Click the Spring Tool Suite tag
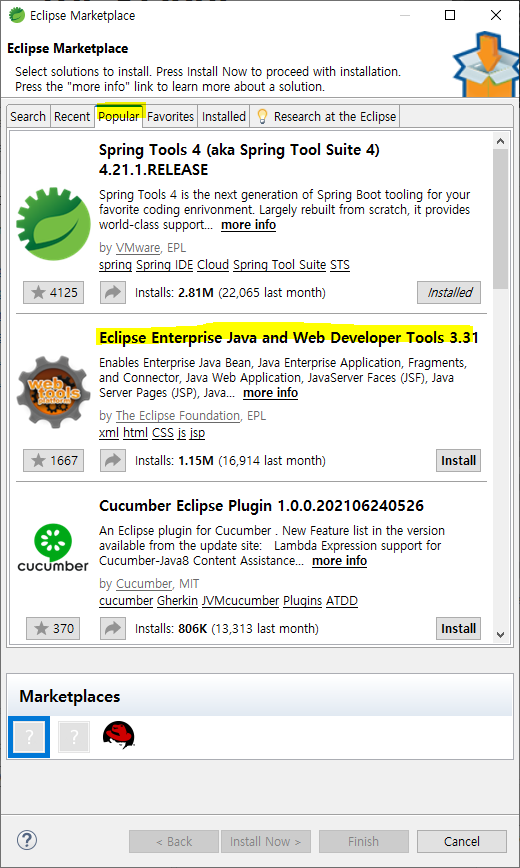Viewport: 520px width, 868px height. (x=280, y=265)
